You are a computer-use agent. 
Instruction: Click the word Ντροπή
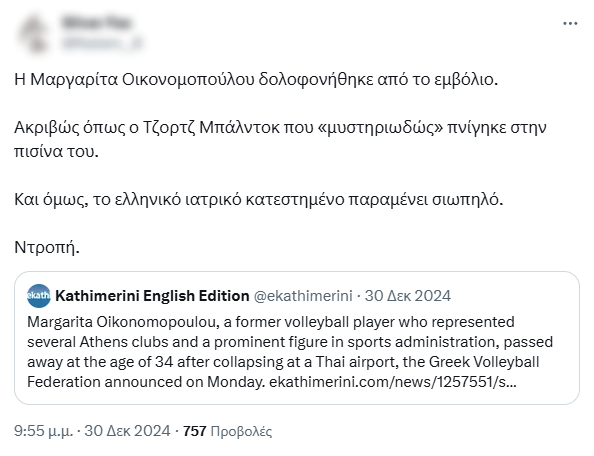[x=47, y=247]
